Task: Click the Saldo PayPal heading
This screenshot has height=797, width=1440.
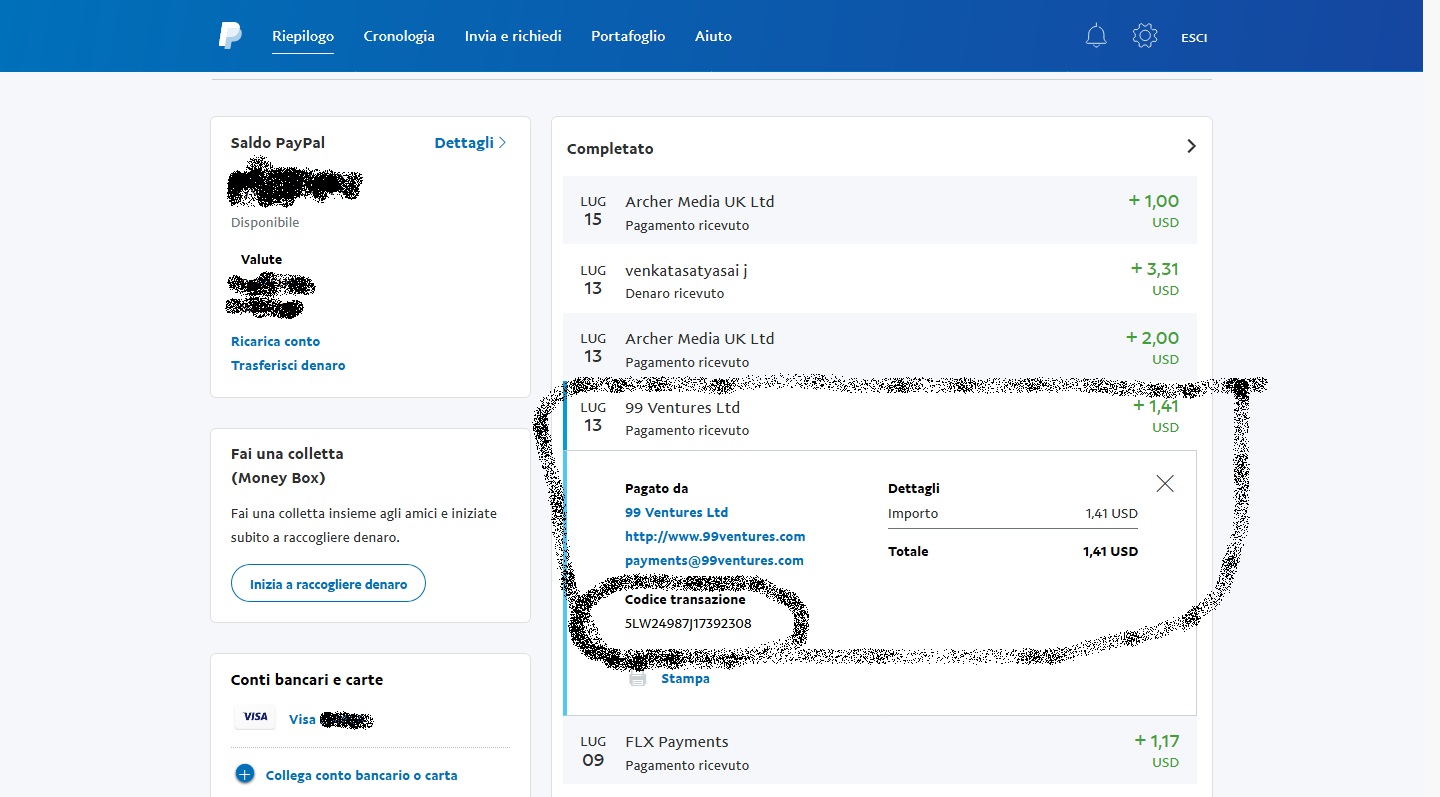Action: pos(278,143)
